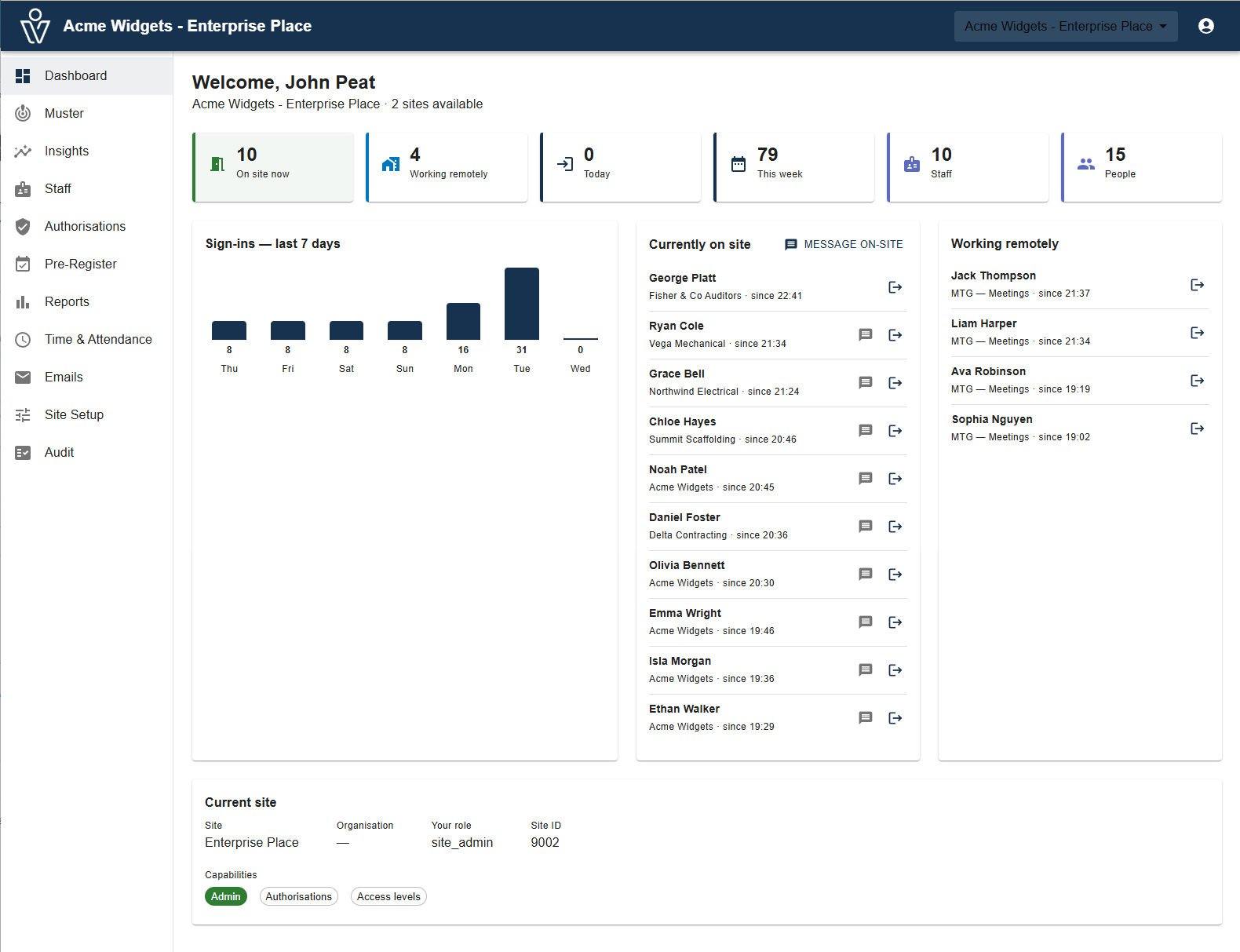Navigate to Staff page in sidebar
The width and height of the screenshot is (1240, 952).
pyautogui.click(x=86, y=189)
